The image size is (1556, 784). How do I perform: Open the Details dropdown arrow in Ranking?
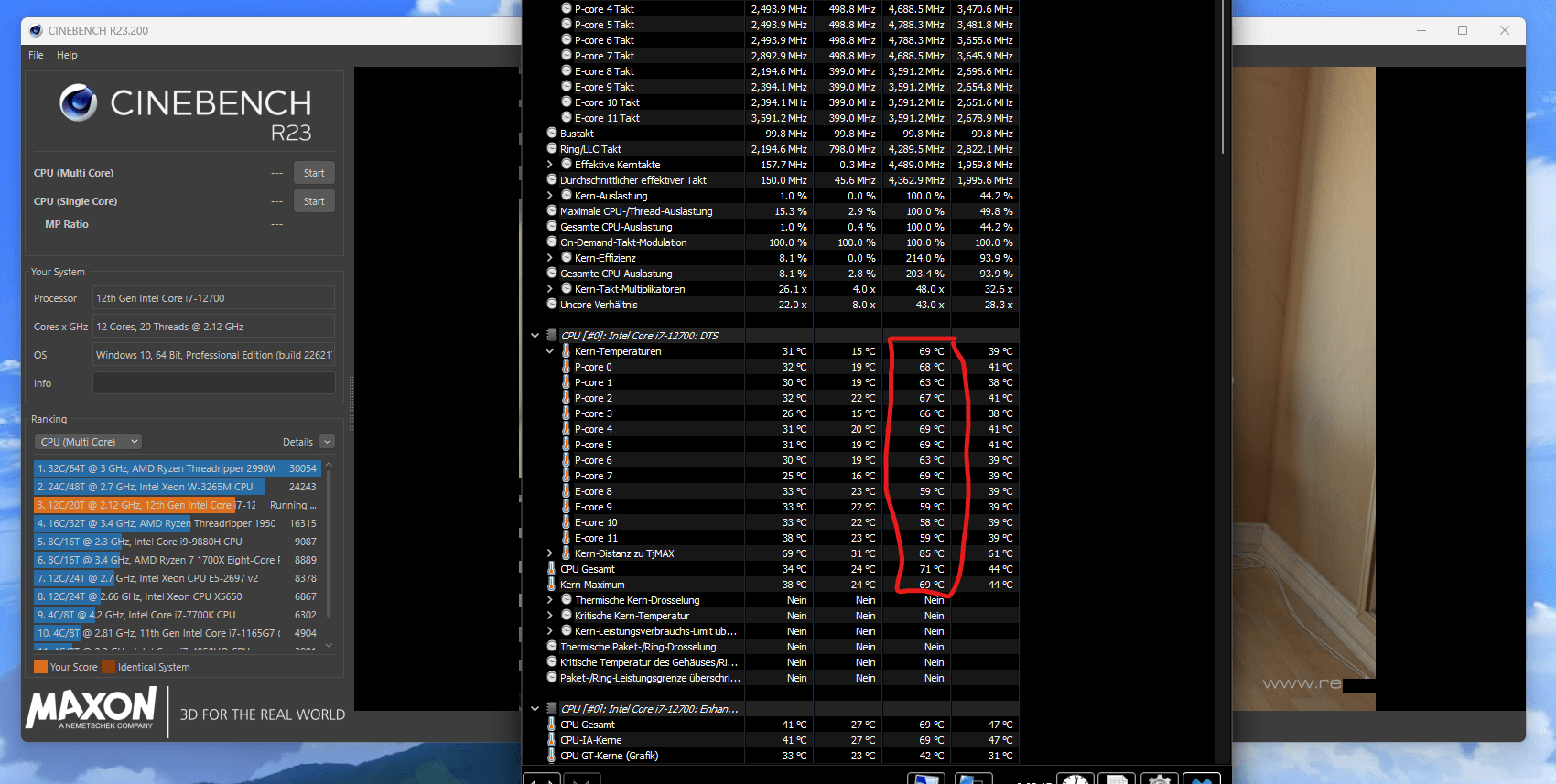[327, 442]
